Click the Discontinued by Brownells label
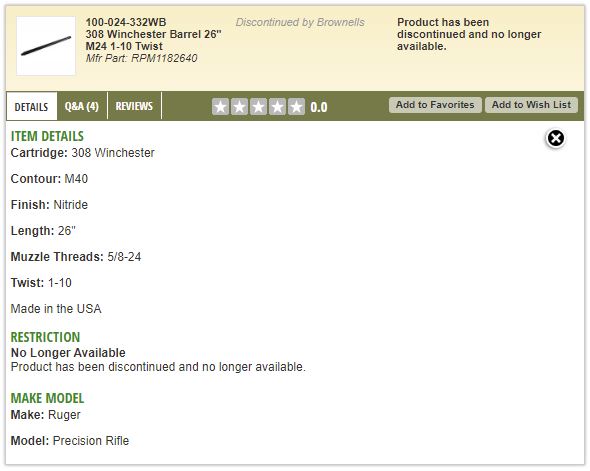The width and height of the screenshot is (590, 471). (300, 22)
